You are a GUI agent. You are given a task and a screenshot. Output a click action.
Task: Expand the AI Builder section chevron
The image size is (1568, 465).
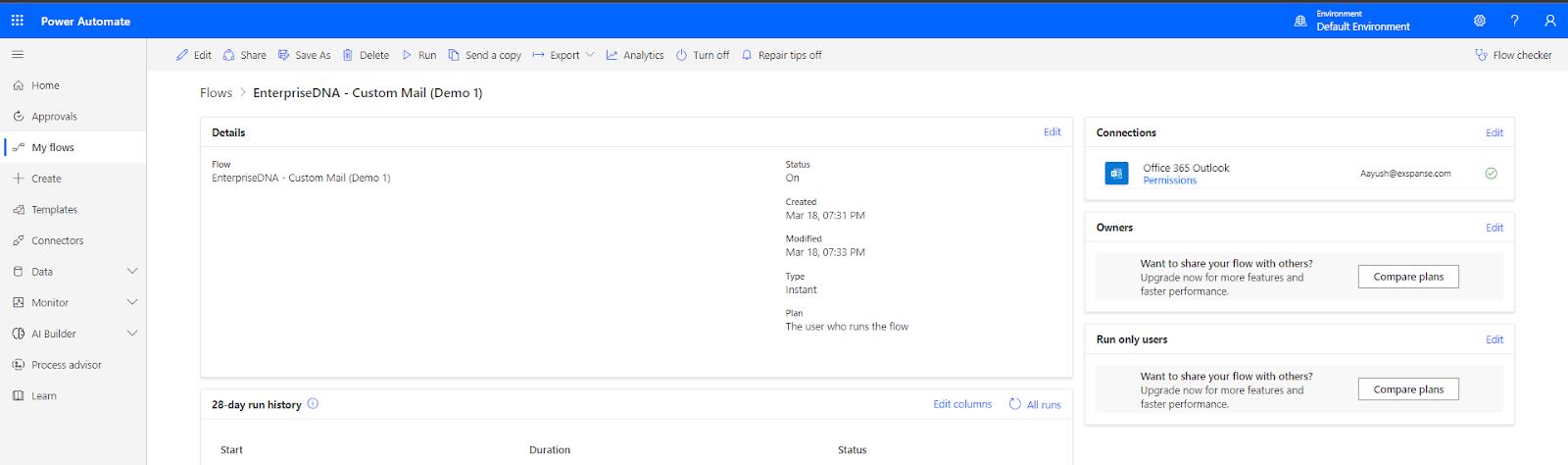click(x=132, y=334)
